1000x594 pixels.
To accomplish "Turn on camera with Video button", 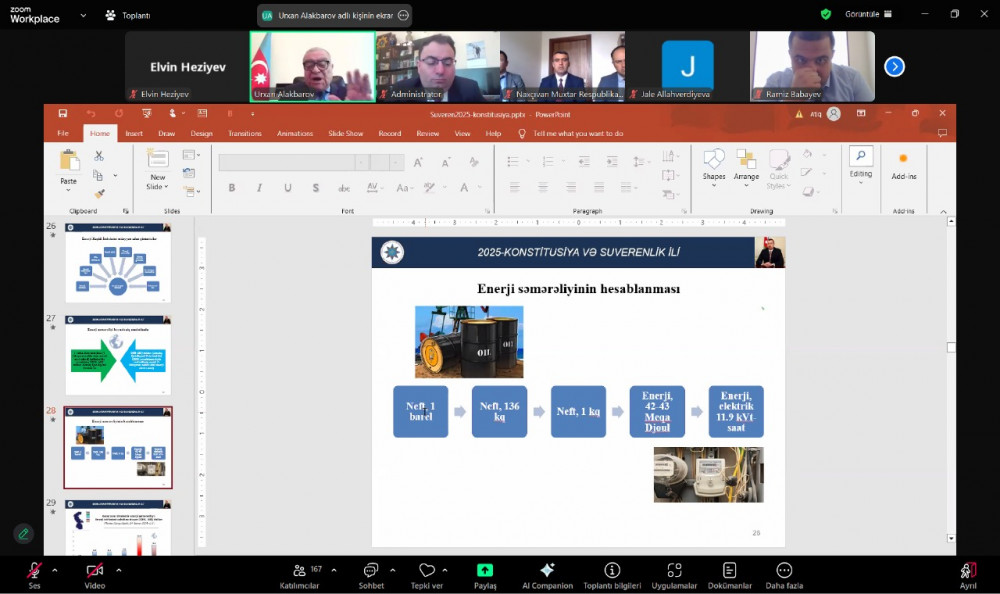I will 94,571.
